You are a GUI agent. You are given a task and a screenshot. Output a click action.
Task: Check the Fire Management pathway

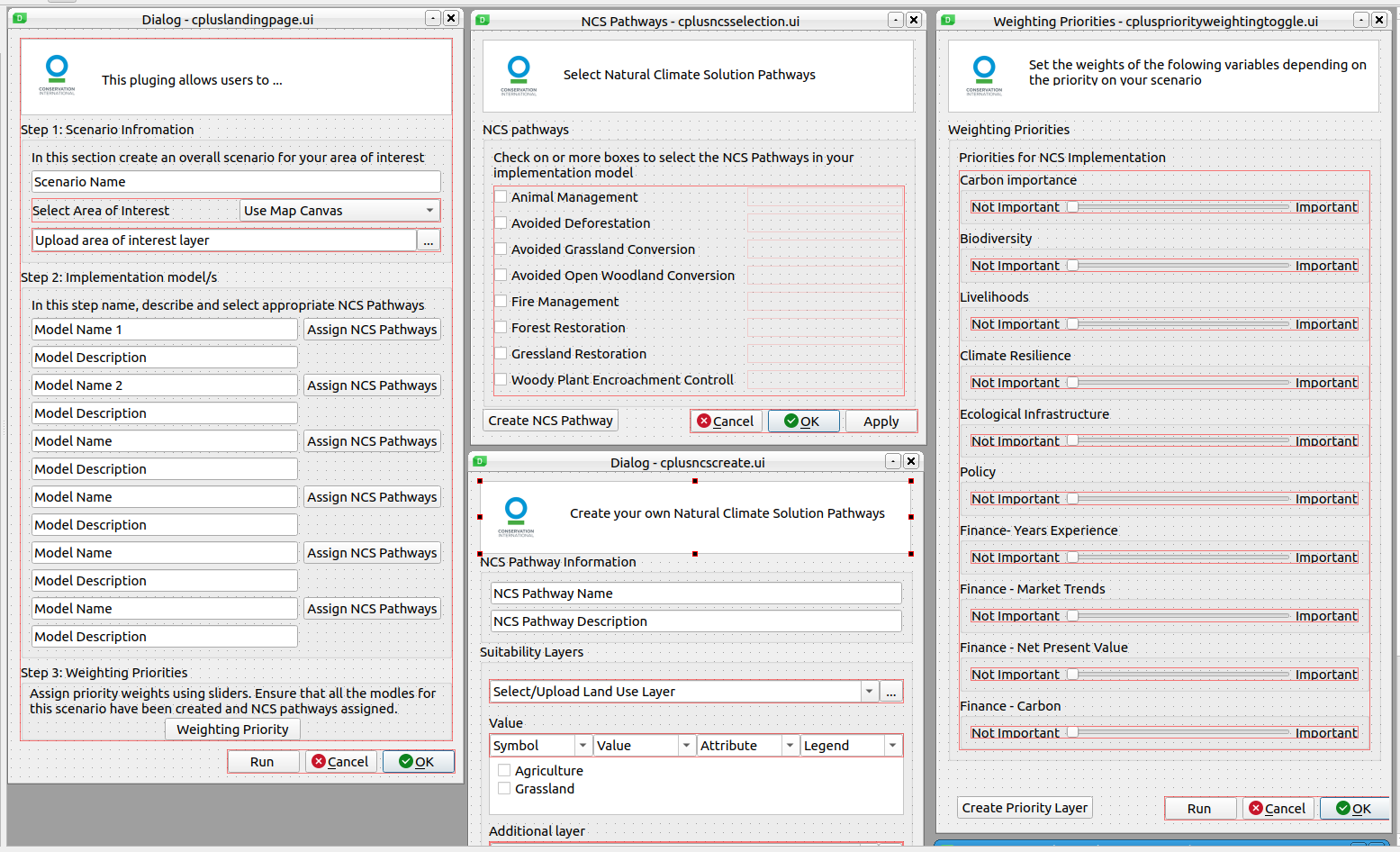point(501,301)
